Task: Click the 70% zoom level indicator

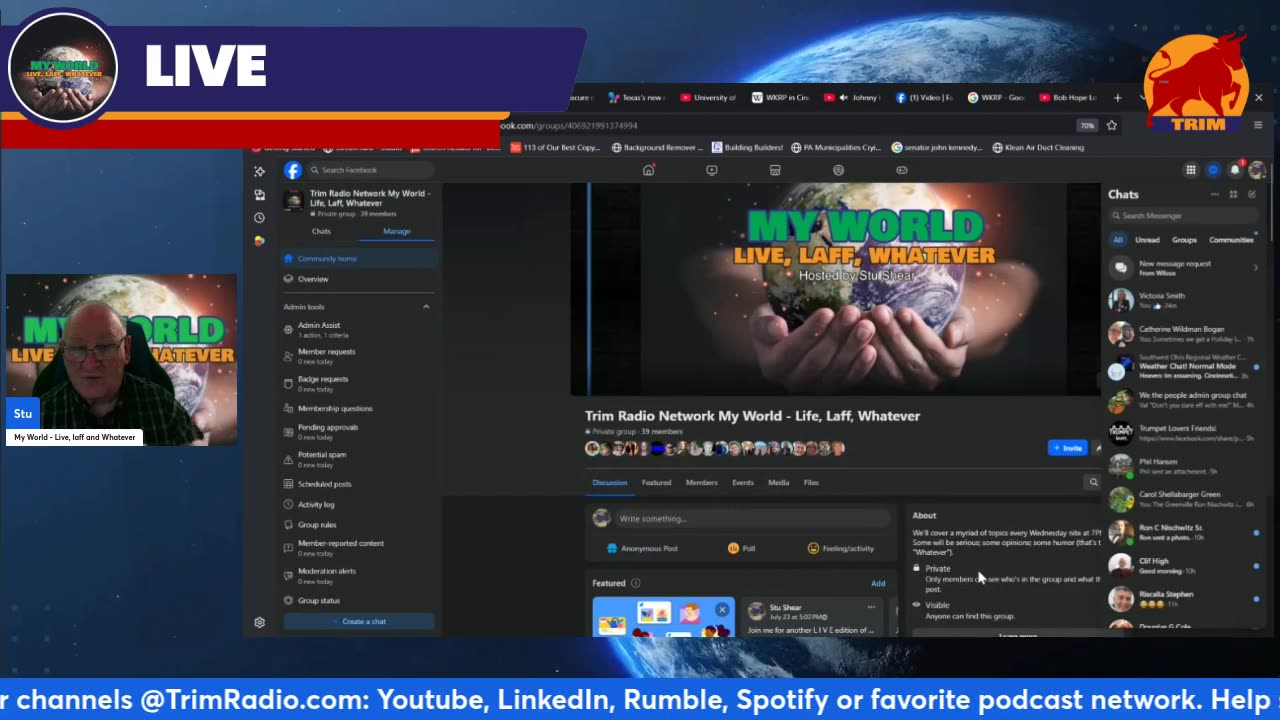Action: 1087,125
